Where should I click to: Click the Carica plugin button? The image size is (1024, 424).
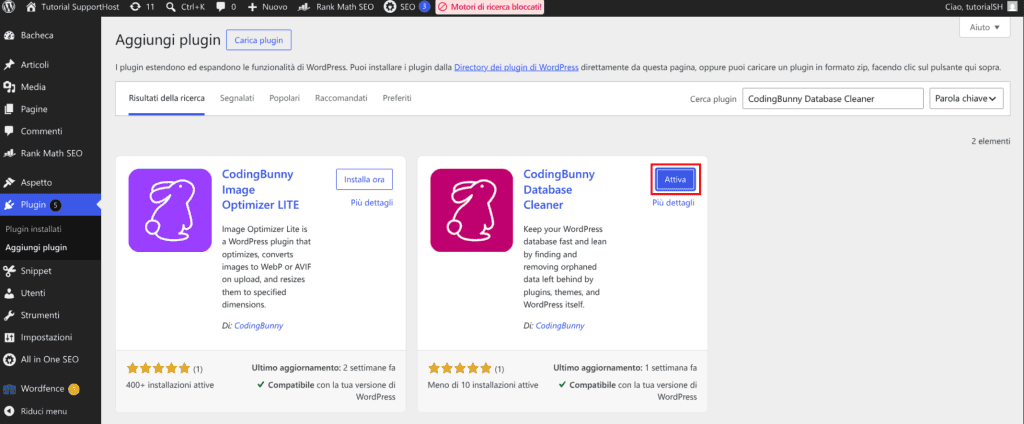pyautogui.click(x=259, y=40)
